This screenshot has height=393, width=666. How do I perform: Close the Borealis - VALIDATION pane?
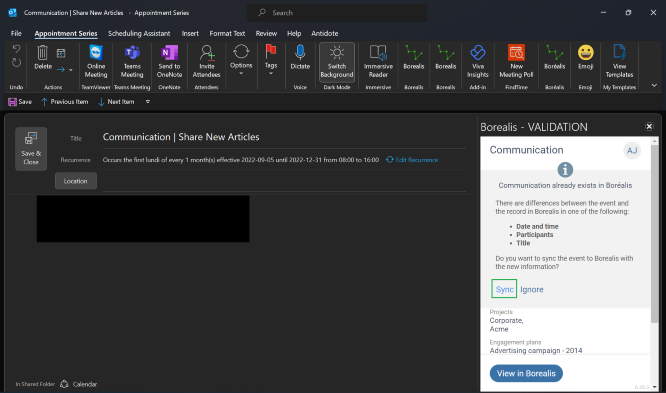click(649, 127)
